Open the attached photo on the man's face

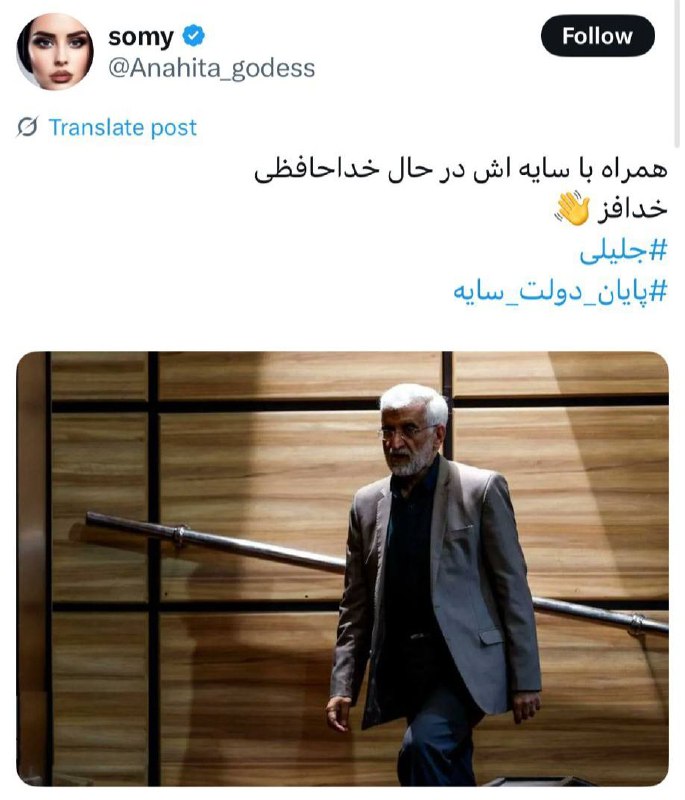[408, 440]
